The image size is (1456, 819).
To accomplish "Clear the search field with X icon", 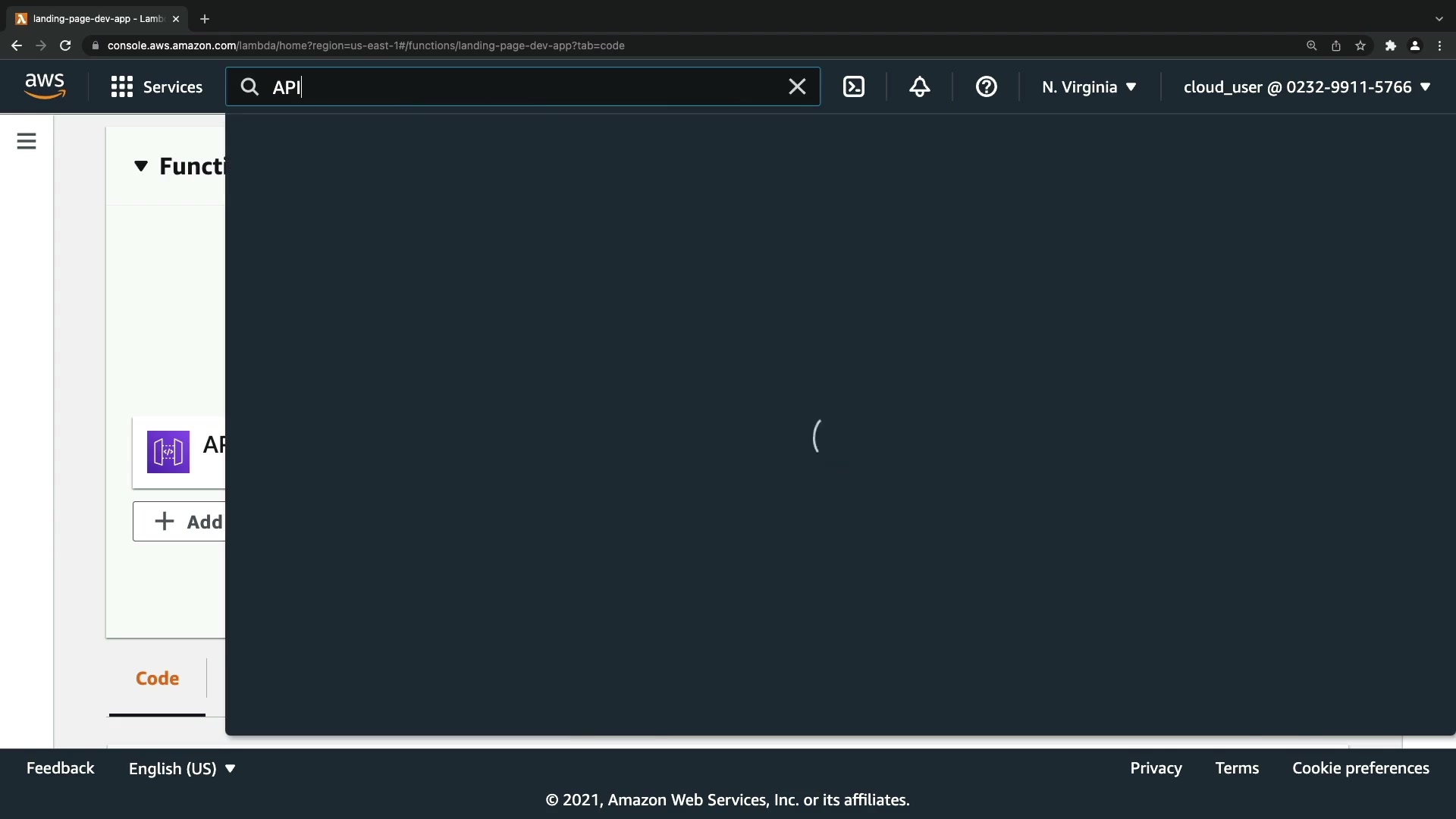I will tap(796, 87).
